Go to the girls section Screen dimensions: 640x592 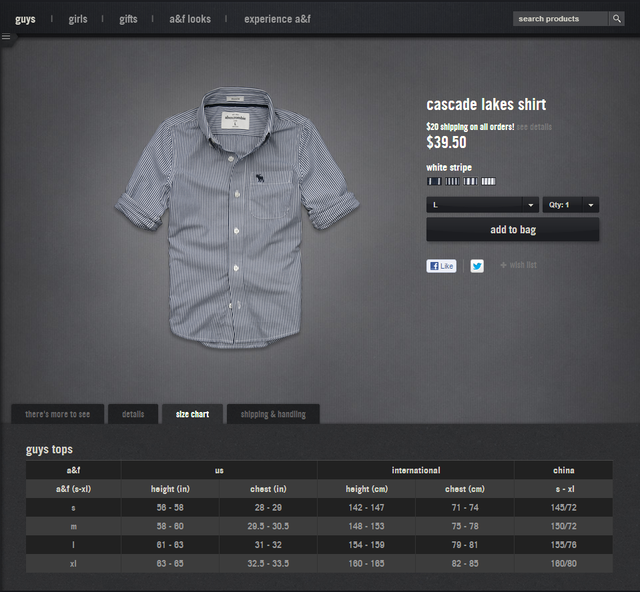tap(78, 19)
